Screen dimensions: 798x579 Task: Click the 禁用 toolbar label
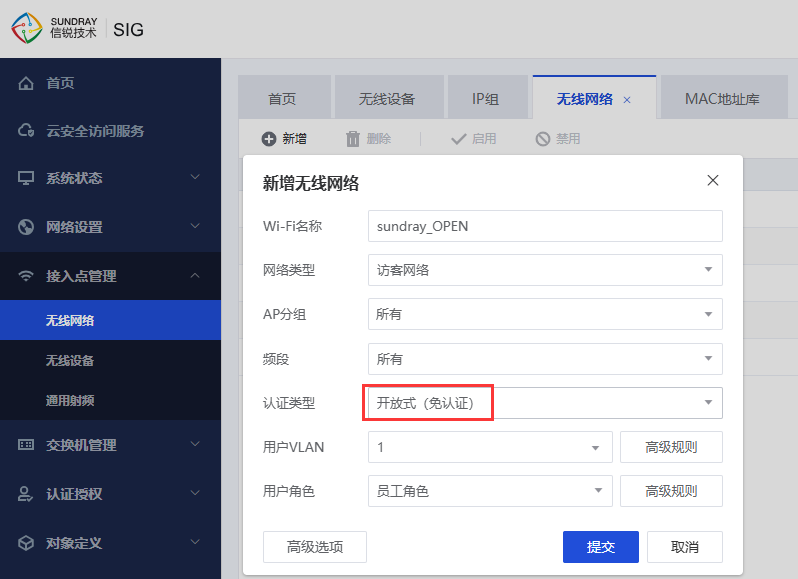568,139
